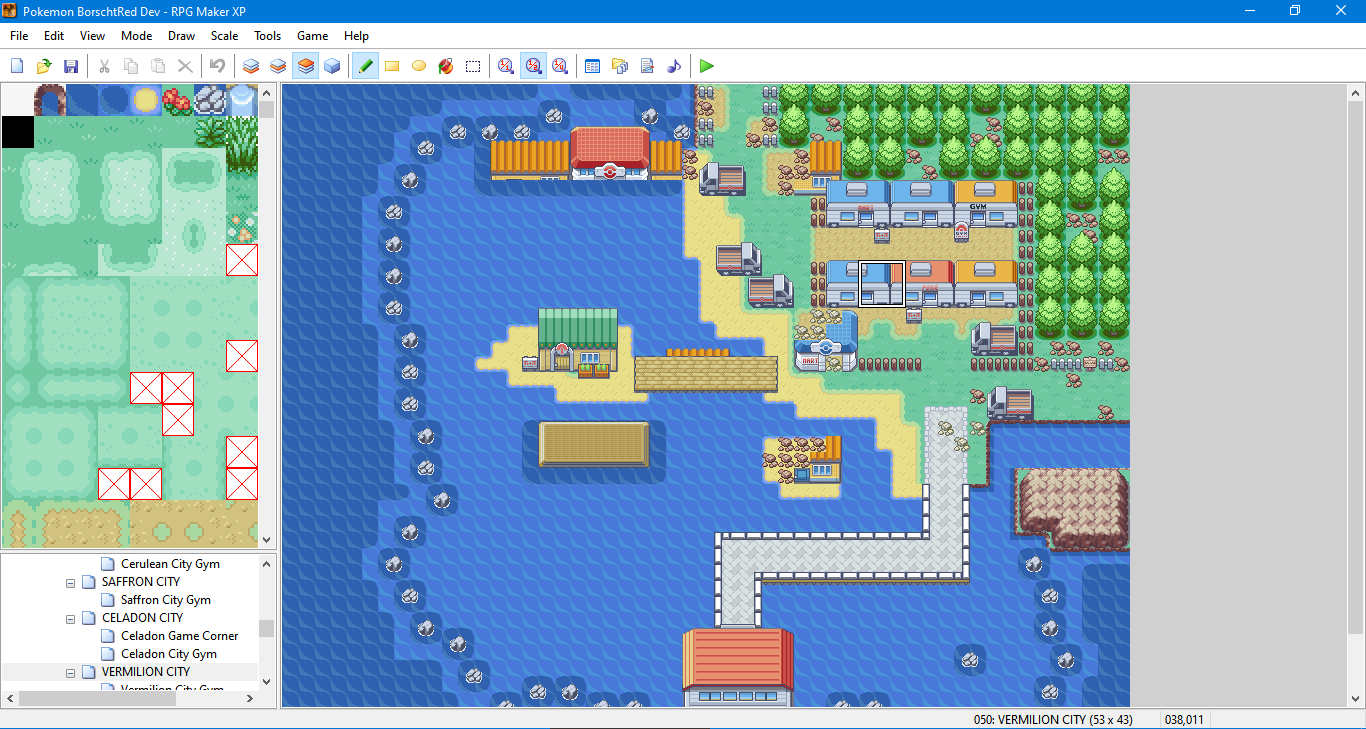The image size is (1366, 729).
Task: Click the "038,011" coordinates in the status bar
Action: (1184, 719)
